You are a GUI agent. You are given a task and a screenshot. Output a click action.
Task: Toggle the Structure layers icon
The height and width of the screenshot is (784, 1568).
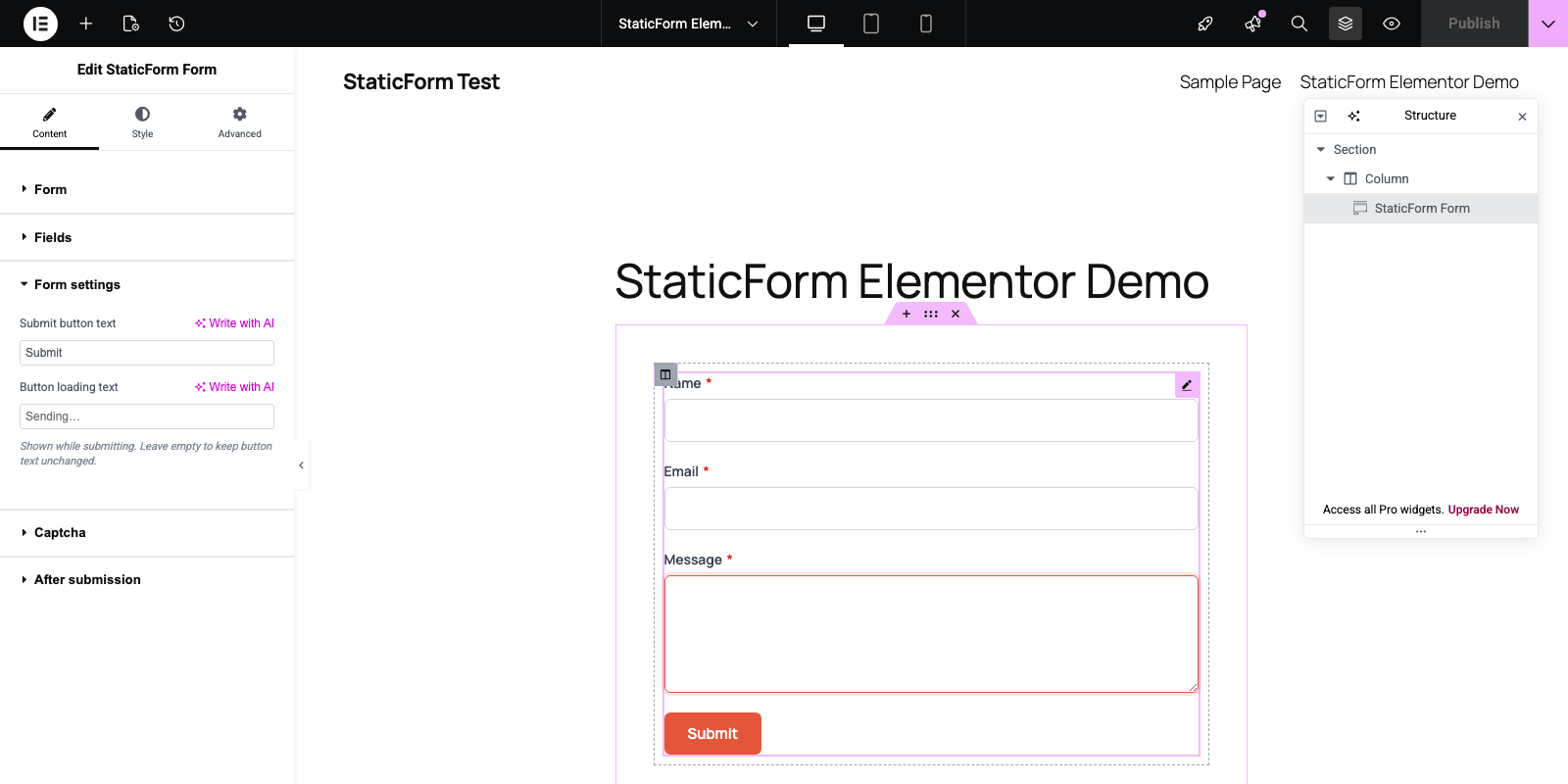click(x=1346, y=24)
